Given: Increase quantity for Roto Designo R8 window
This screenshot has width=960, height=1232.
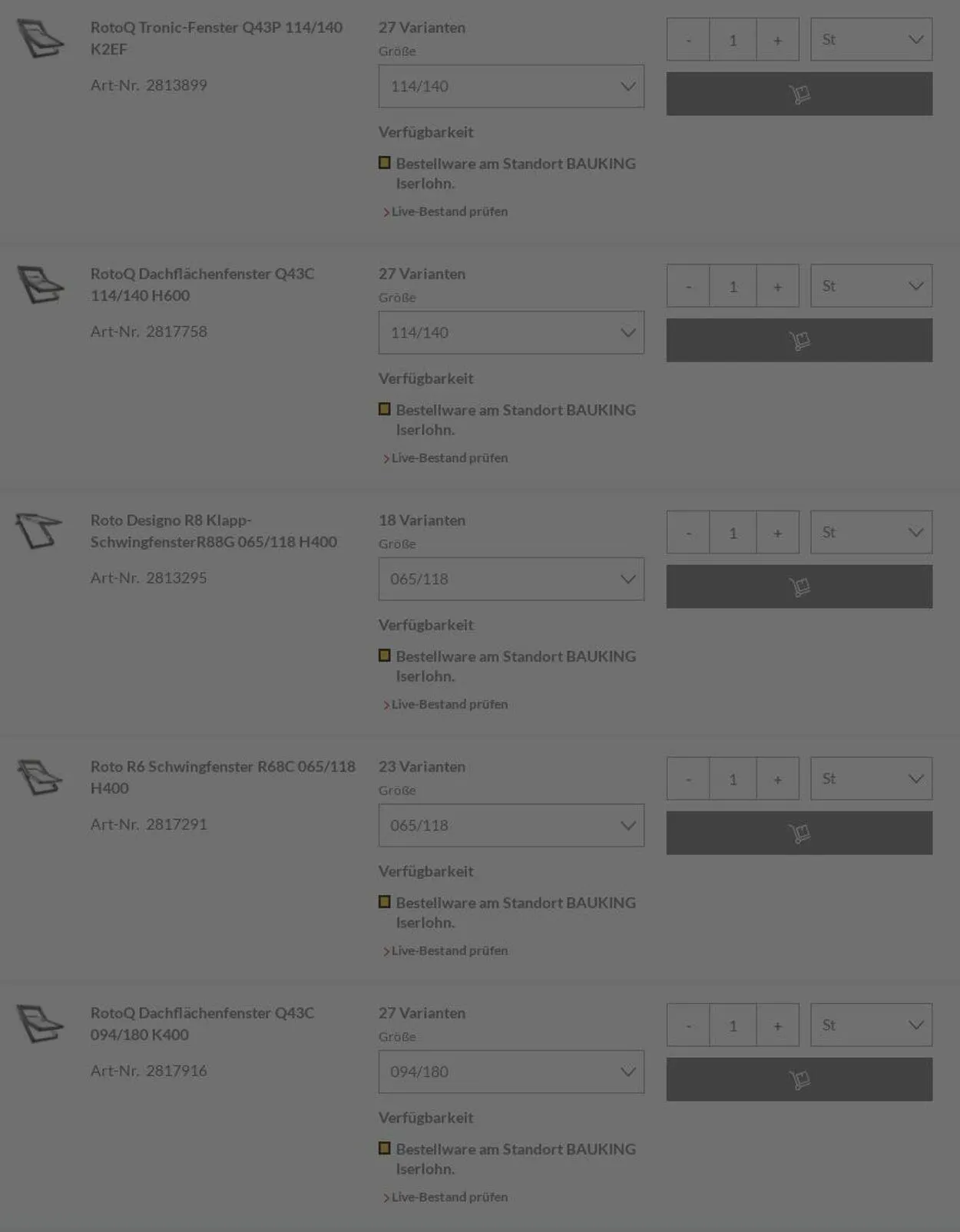Looking at the screenshot, I should [777, 533].
